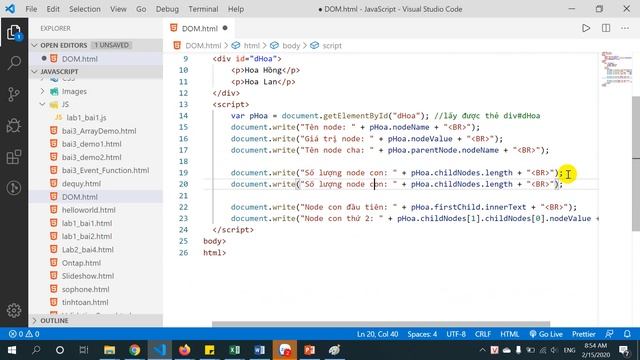Open Task View on taskbar

[84, 350]
